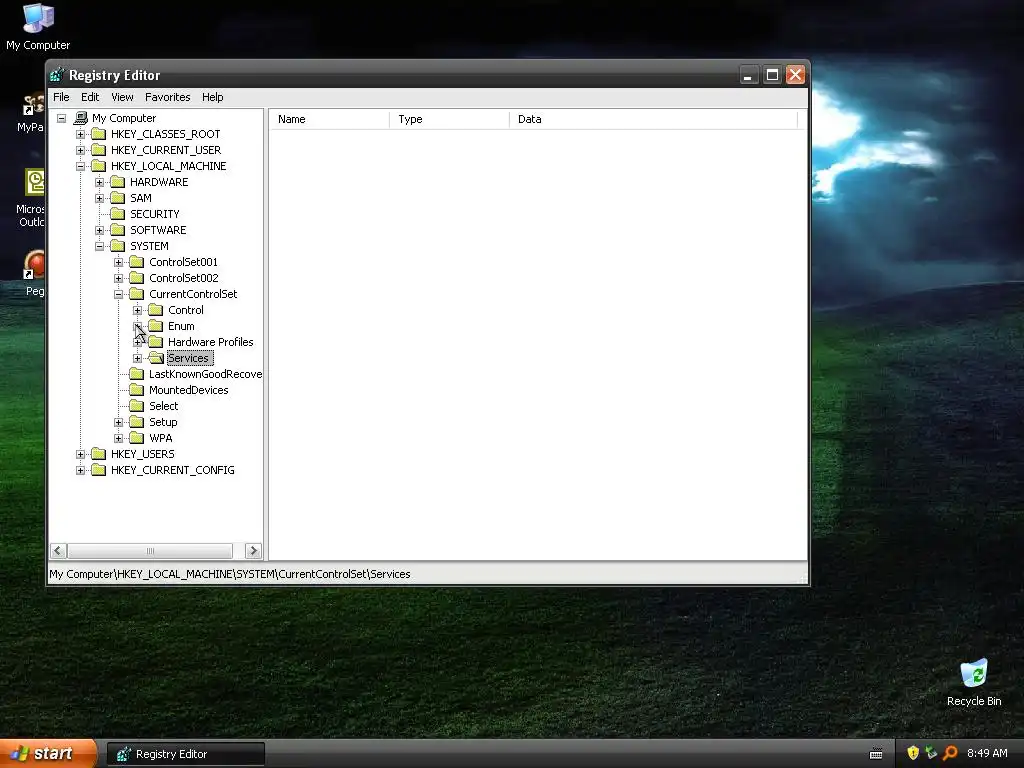Open the Edit menu
The height and width of the screenshot is (768, 1024).
click(90, 97)
